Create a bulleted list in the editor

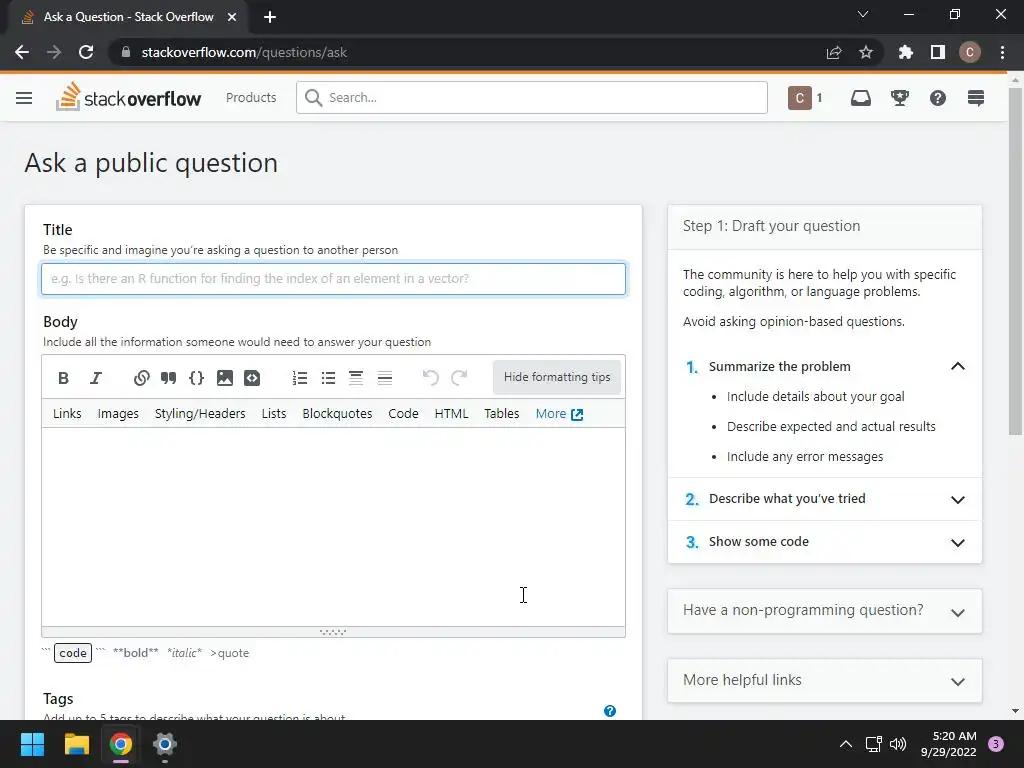[x=328, y=378]
